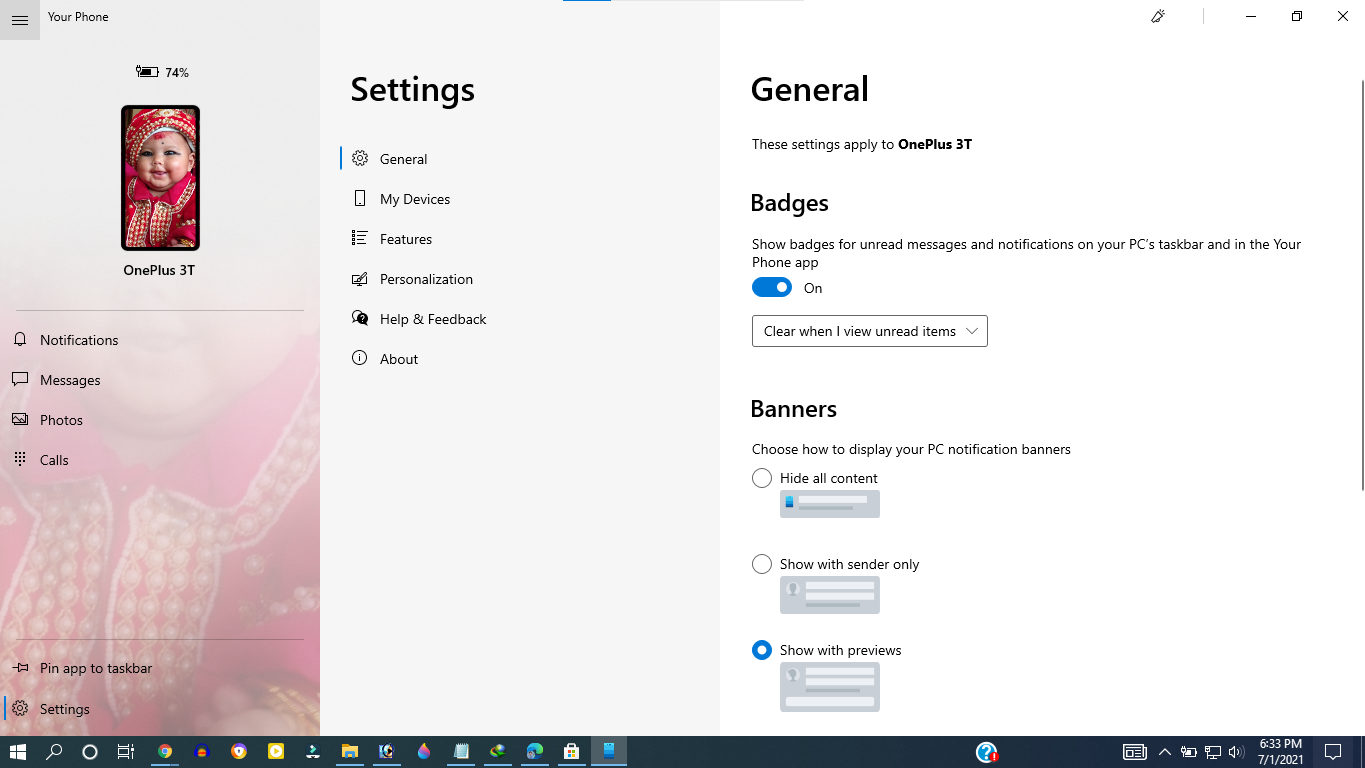This screenshot has height=768, width=1365.
Task: Click the volume speaker tray icon
Action: coord(1236,752)
